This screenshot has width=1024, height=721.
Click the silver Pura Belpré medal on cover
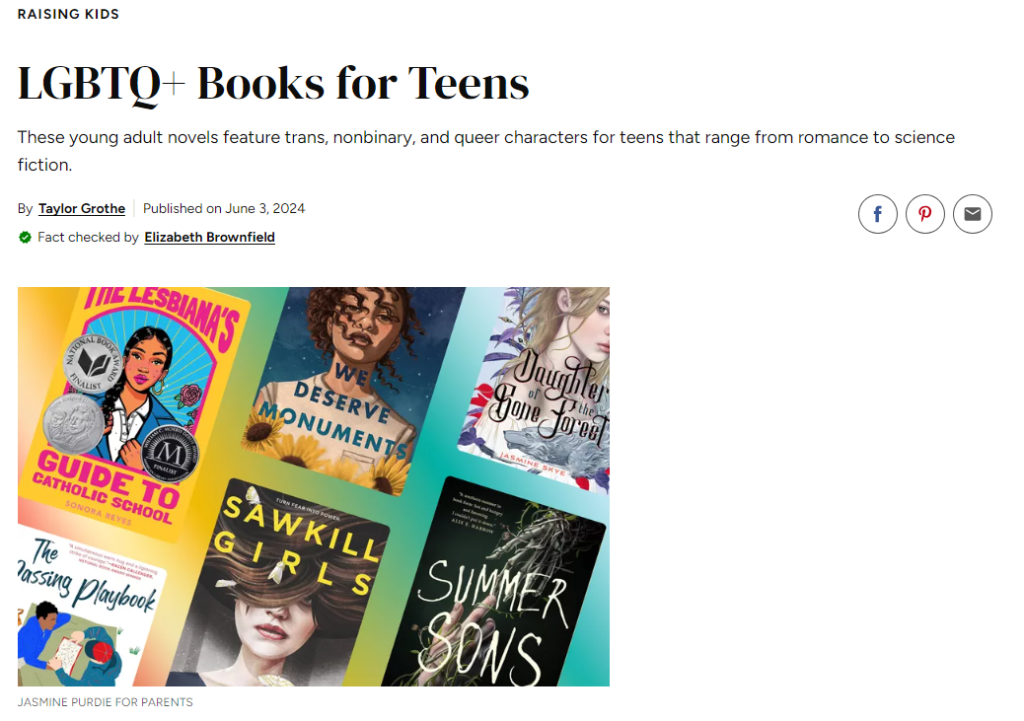tap(73, 423)
